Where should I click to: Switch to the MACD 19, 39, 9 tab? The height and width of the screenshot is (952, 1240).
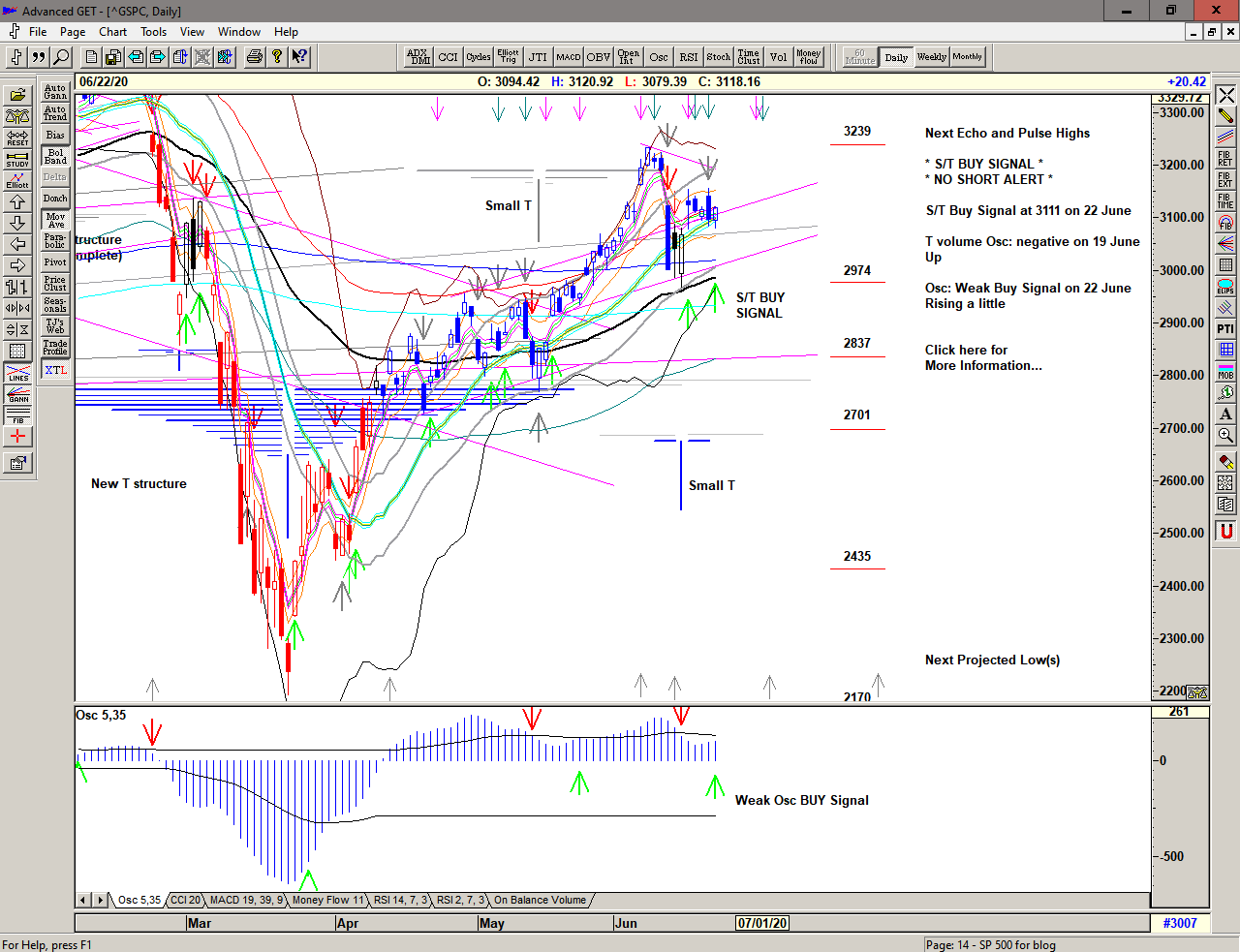click(246, 900)
